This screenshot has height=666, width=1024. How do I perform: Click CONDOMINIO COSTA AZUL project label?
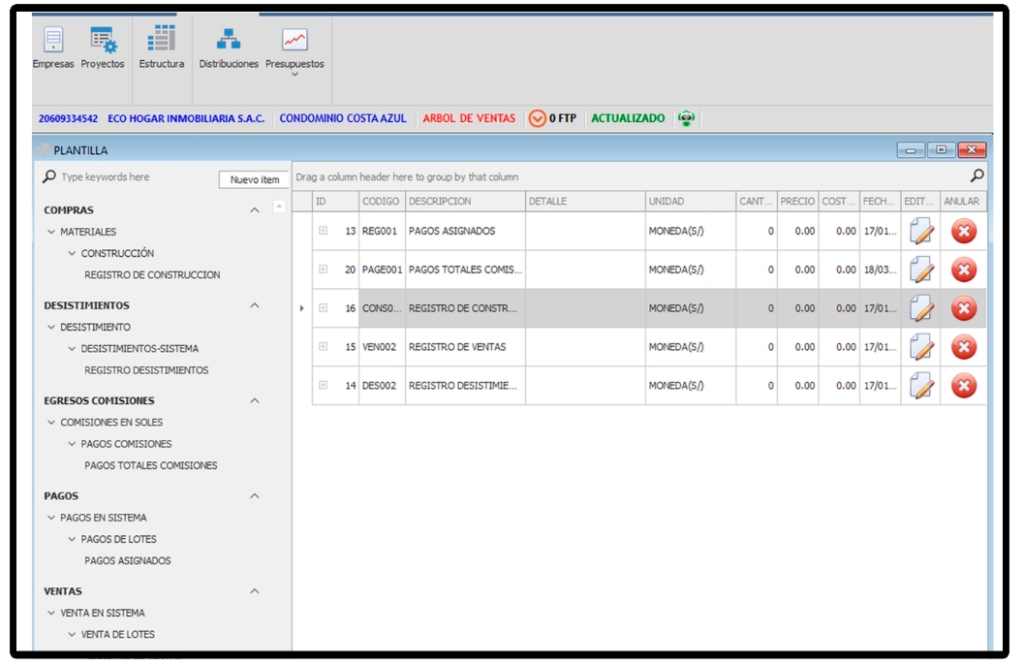point(343,118)
